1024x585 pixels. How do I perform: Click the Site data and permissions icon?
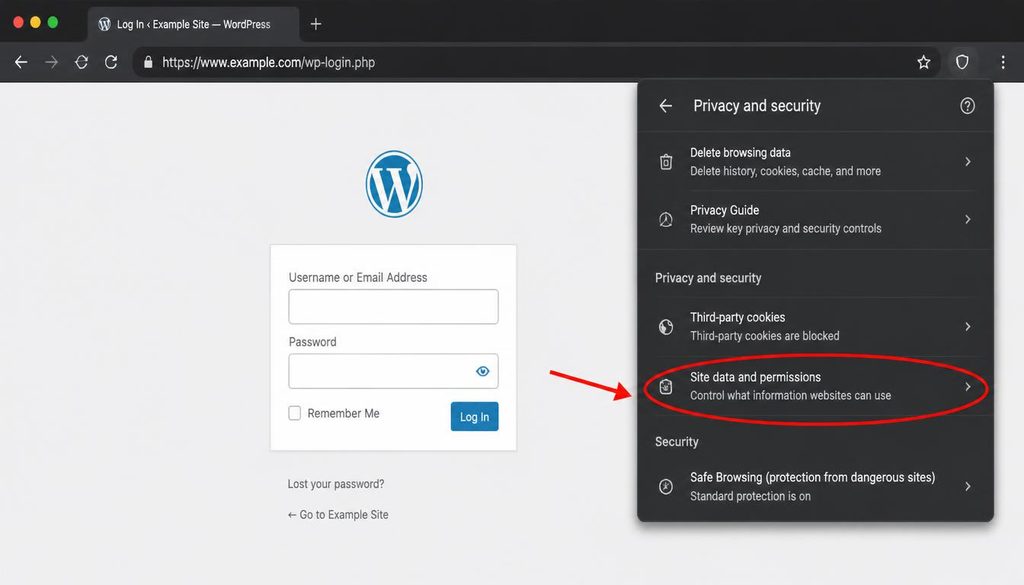[665, 387]
